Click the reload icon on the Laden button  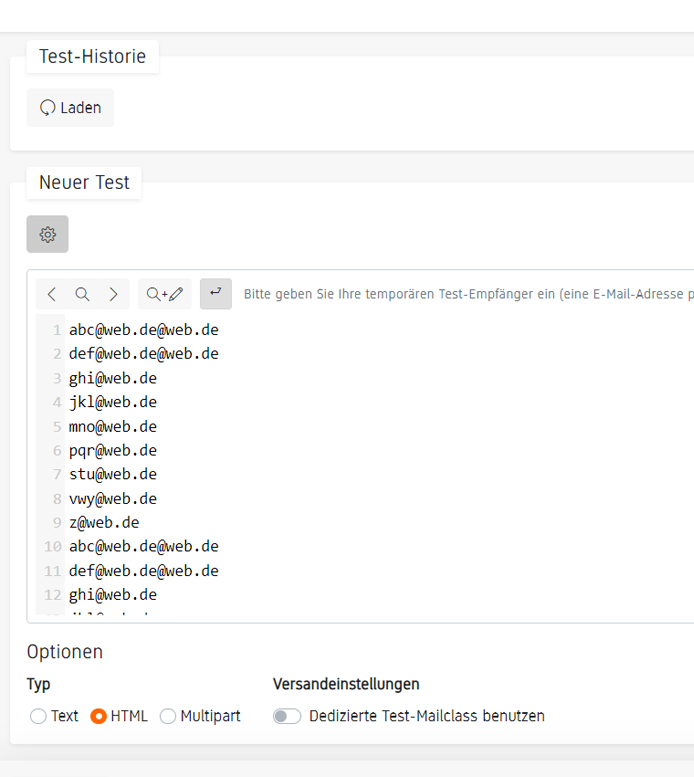(x=47, y=108)
